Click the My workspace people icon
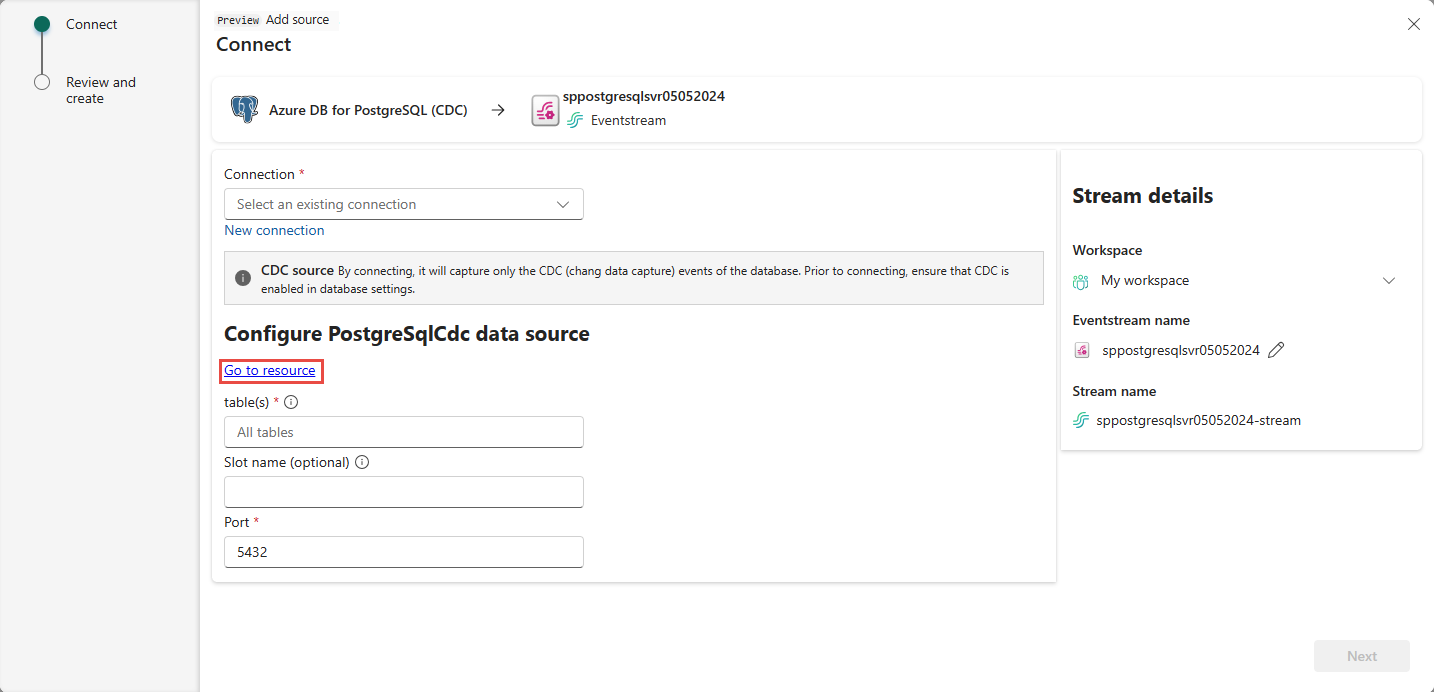Viewport: 1434px width, 692px height. [1081, 281]
